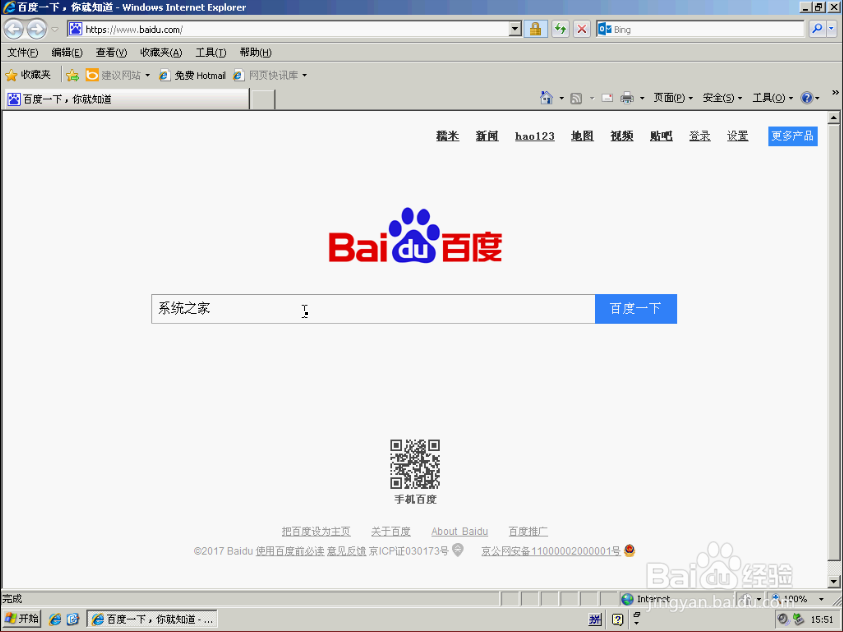Click the mobile Baidu QR code
Image resolution: width=843 pixels, height=632 pixels.
tap(415, 464)
